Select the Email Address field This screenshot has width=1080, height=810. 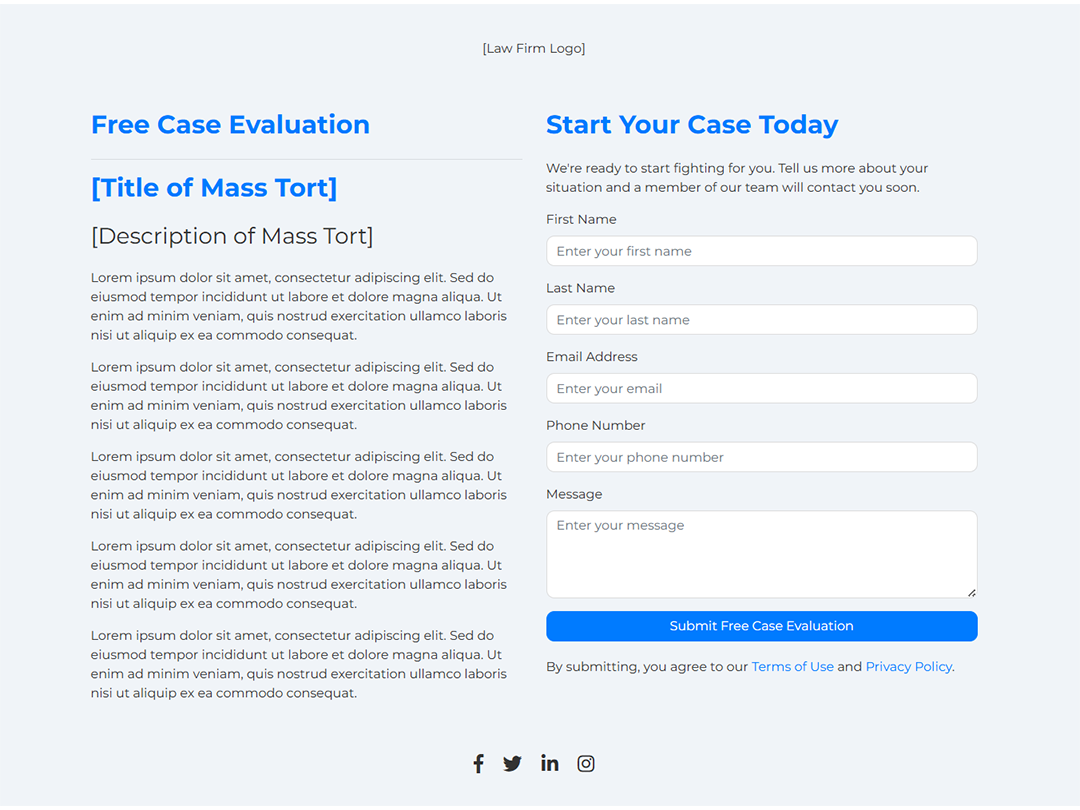click(x=762, y=388)
